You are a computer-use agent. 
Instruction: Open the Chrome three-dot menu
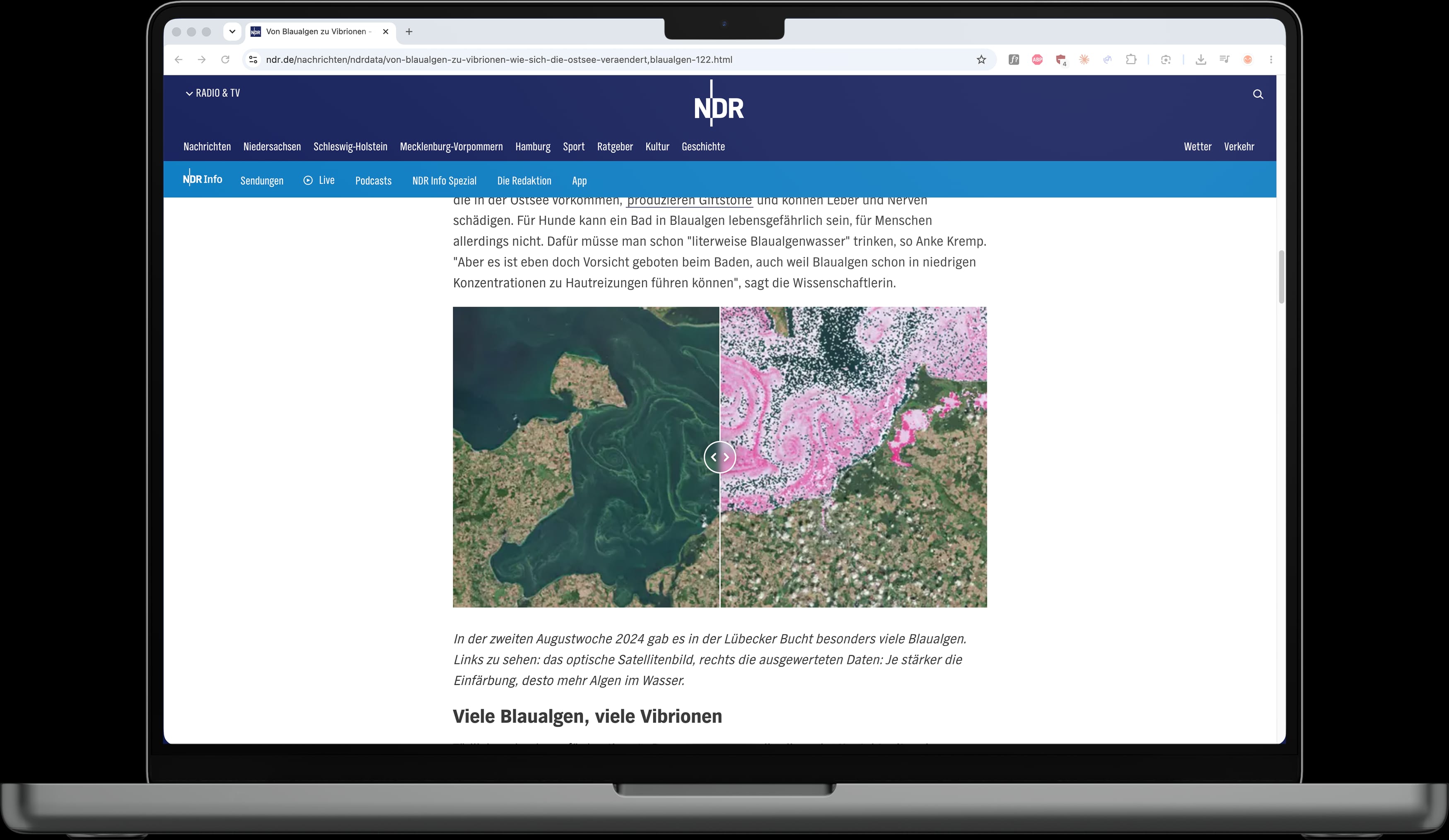point(1271,60)
